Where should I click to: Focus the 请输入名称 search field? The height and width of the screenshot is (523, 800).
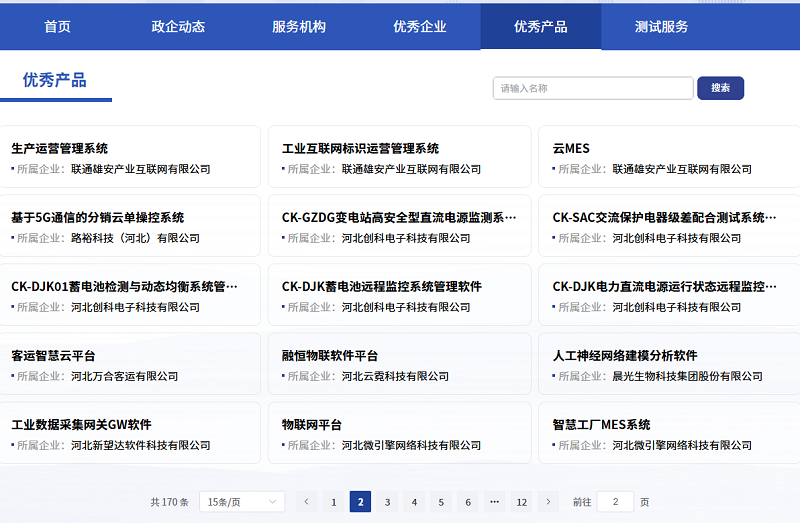(593, 88)
